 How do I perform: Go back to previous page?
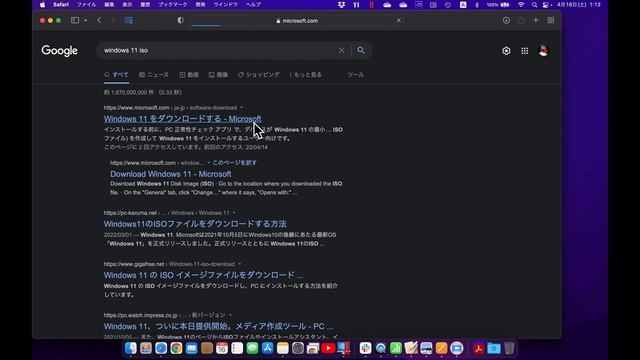[x=99, y=20]
